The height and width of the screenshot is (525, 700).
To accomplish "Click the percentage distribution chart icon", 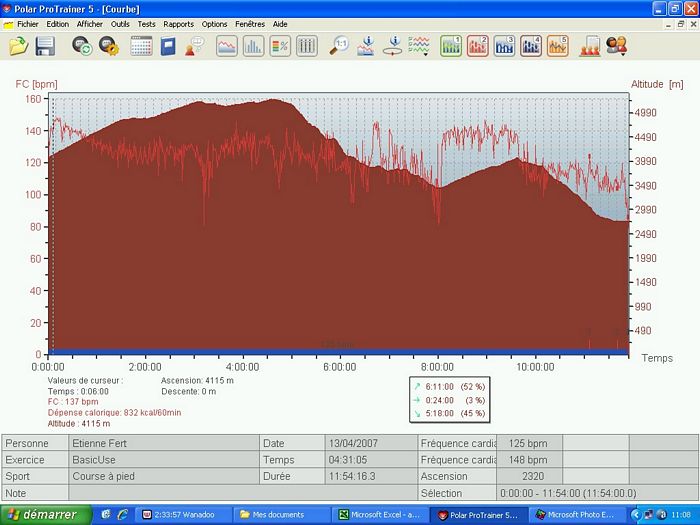I will click(280, 46).
